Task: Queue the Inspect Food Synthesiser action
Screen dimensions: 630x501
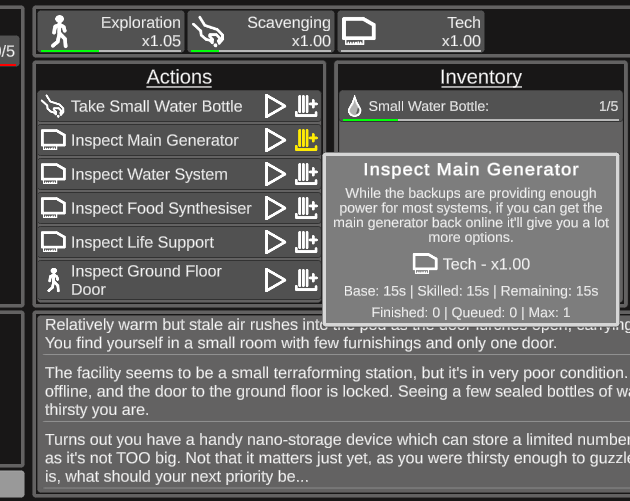Action: click(x=306, y=209)
